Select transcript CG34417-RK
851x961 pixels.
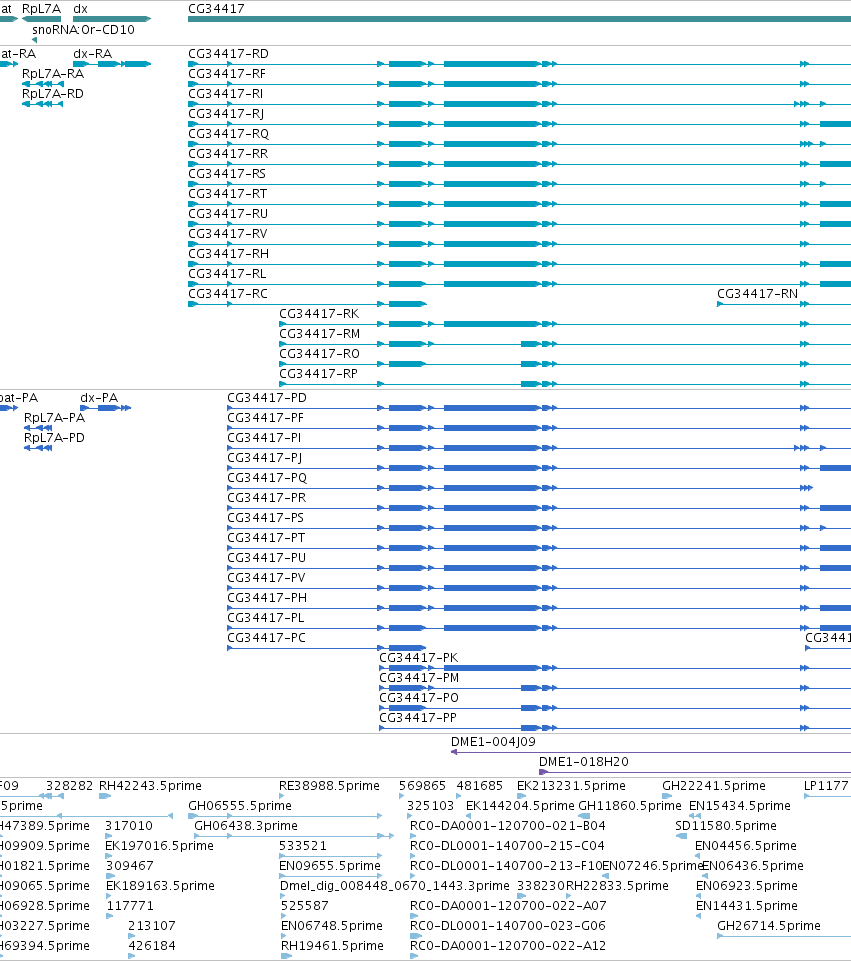(319, 314)
